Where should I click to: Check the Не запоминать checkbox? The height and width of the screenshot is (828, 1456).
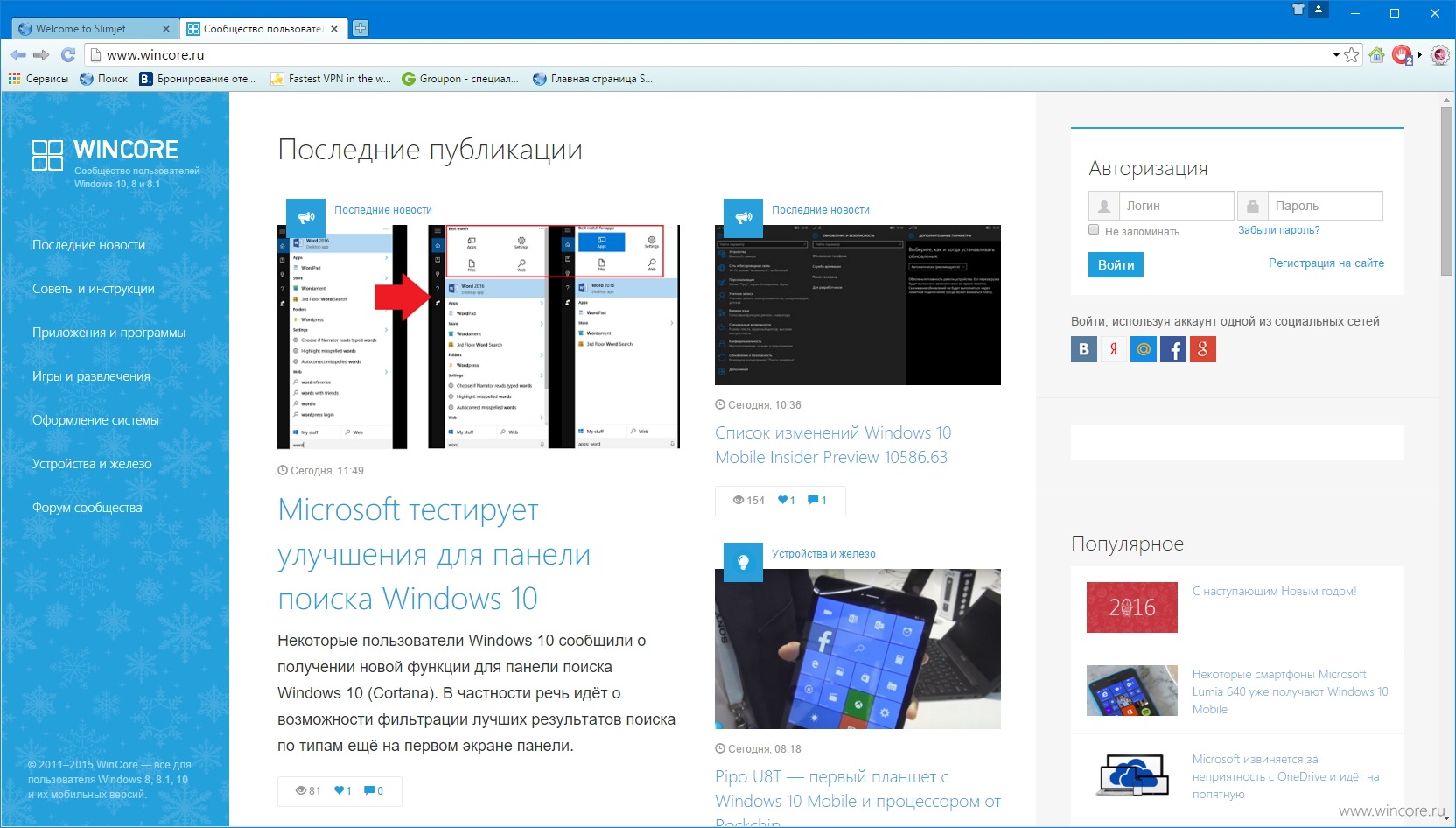[1094, 230]
